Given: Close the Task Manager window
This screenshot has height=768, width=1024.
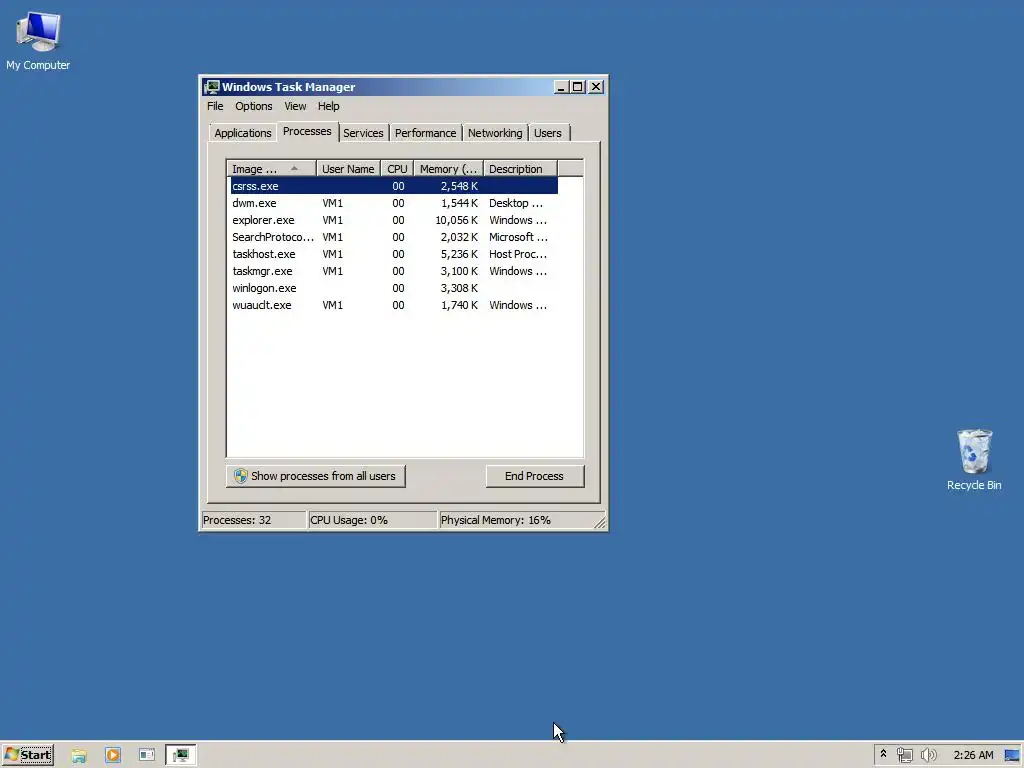Looking at the screenshot, I should pyautogui.click(x=596, y=87).
